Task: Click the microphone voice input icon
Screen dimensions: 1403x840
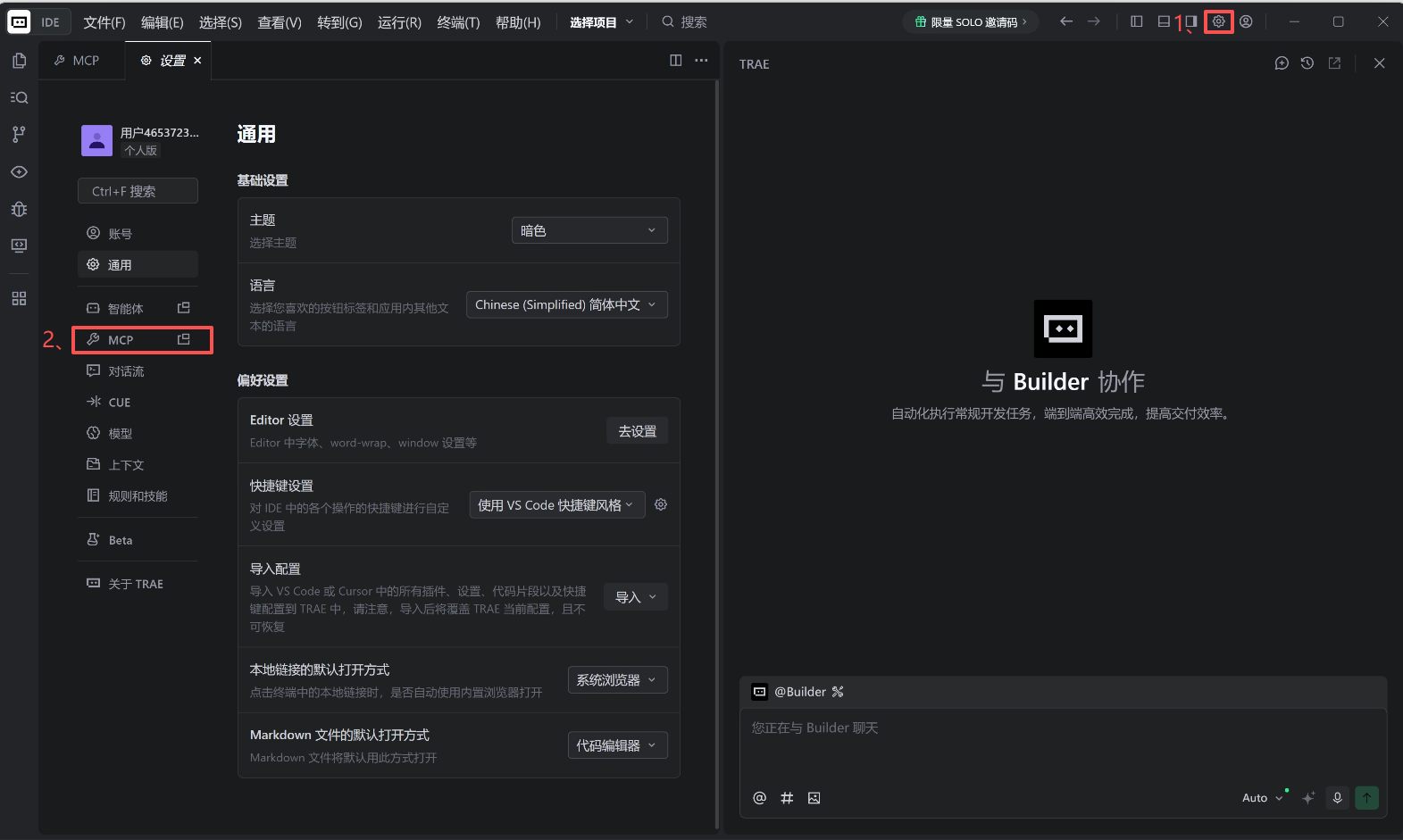Action: (x=1337, y=798)
